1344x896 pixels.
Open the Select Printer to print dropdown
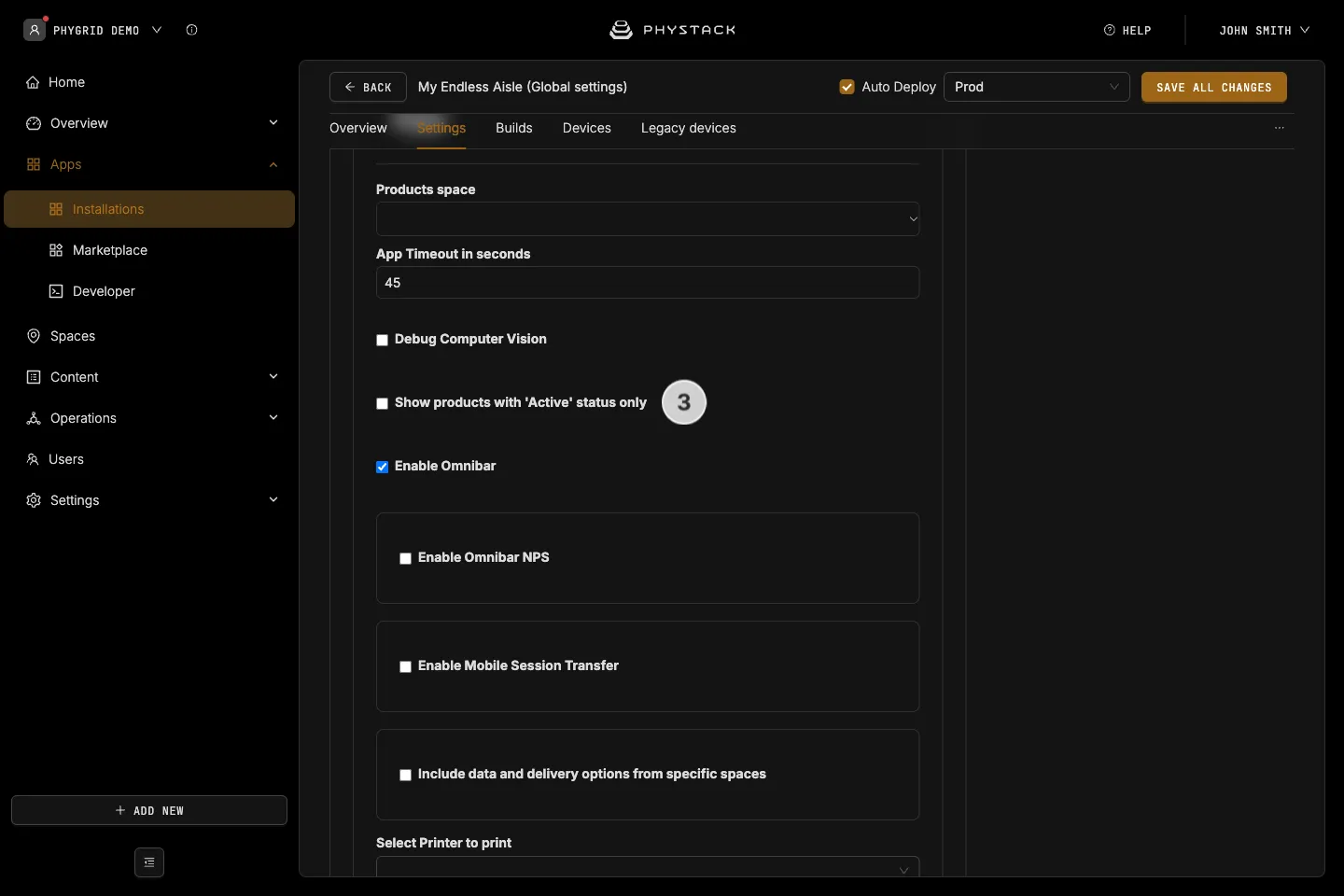click(648, 867)
